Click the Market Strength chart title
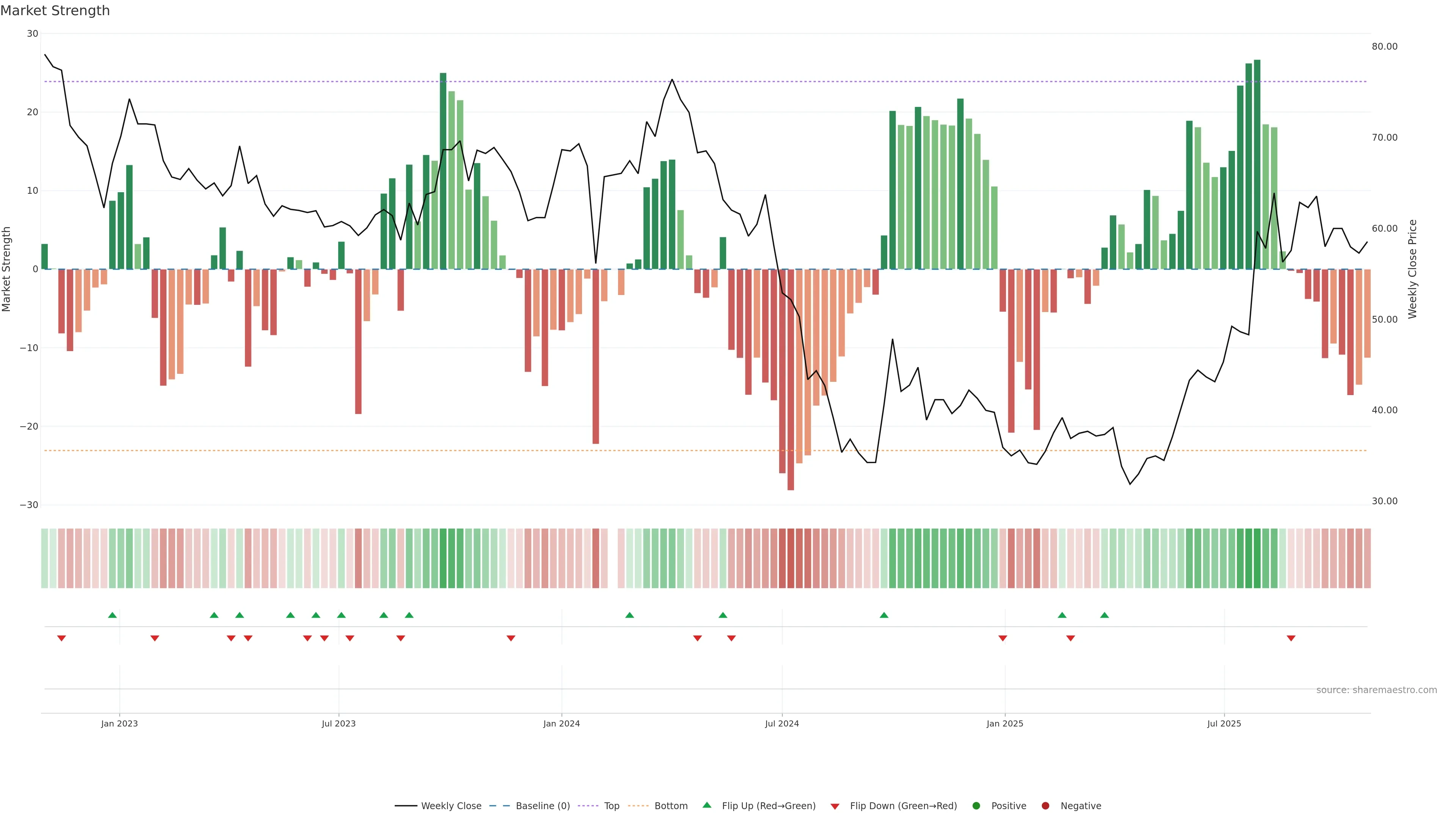Screen dimensions: 1456x819 click(x=55, y=11)
